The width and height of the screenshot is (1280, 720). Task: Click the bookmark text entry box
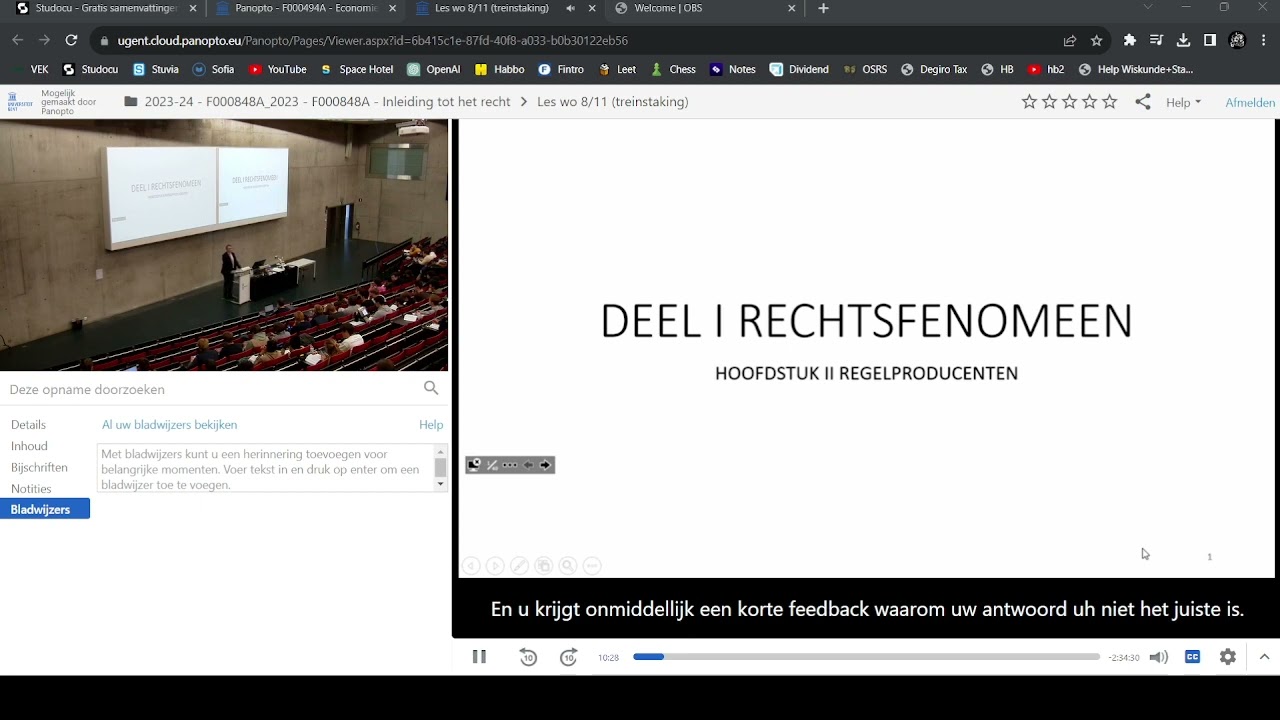click(265, 469)
